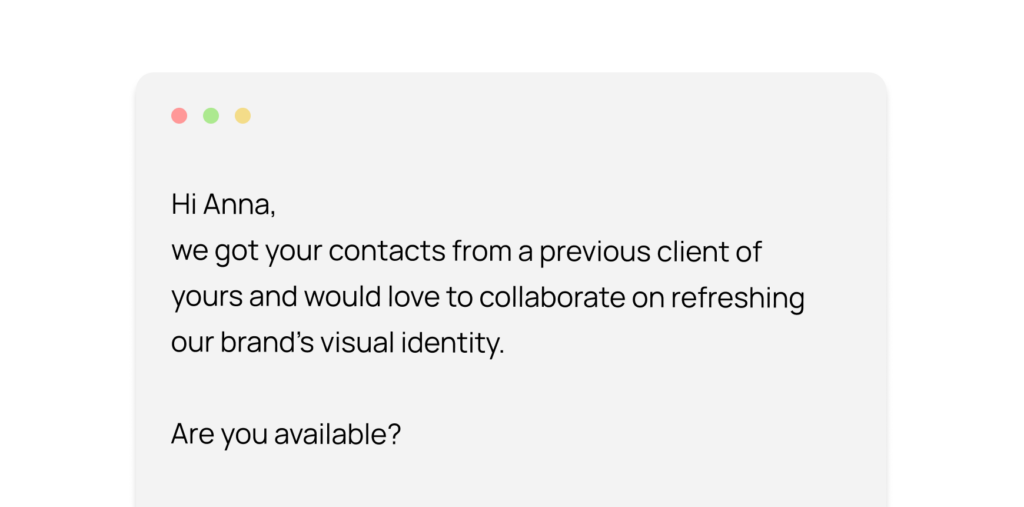Viewport: 1024px width, 507px height.
Task: Click the red dot in window header
Action: (x=179, y=116)
